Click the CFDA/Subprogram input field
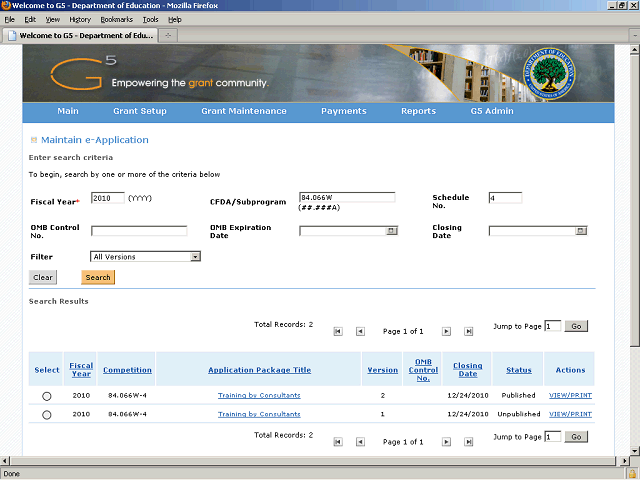 point(347,198)
